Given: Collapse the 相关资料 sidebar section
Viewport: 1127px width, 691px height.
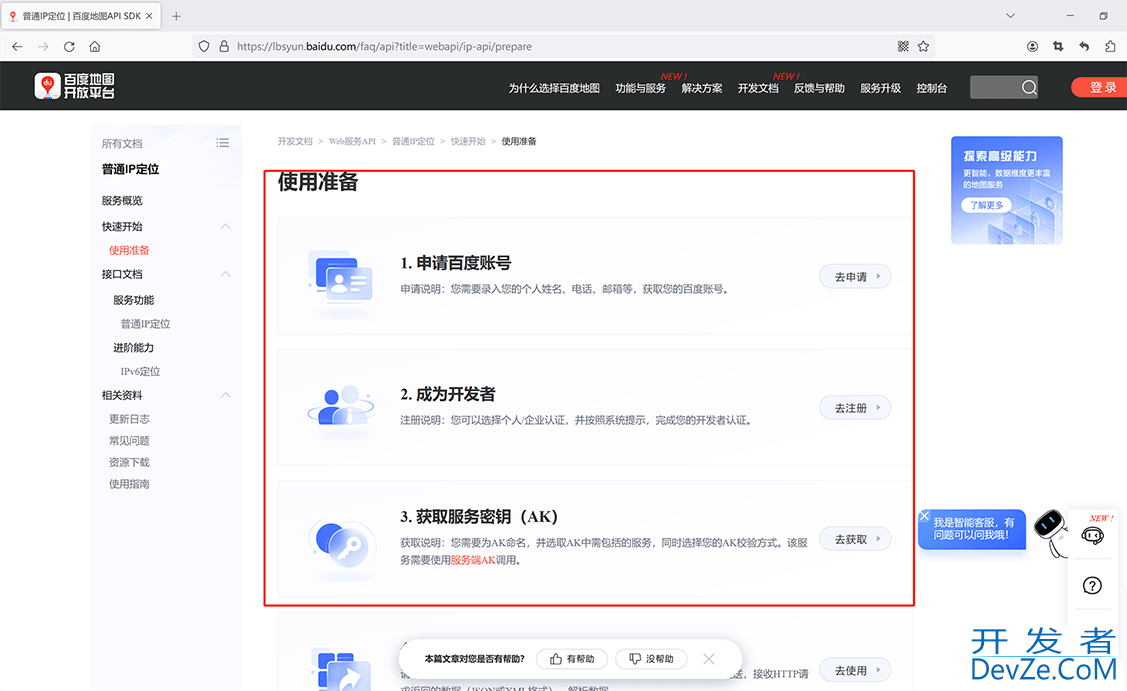Looking at the screenshot, I should (225, 395).
